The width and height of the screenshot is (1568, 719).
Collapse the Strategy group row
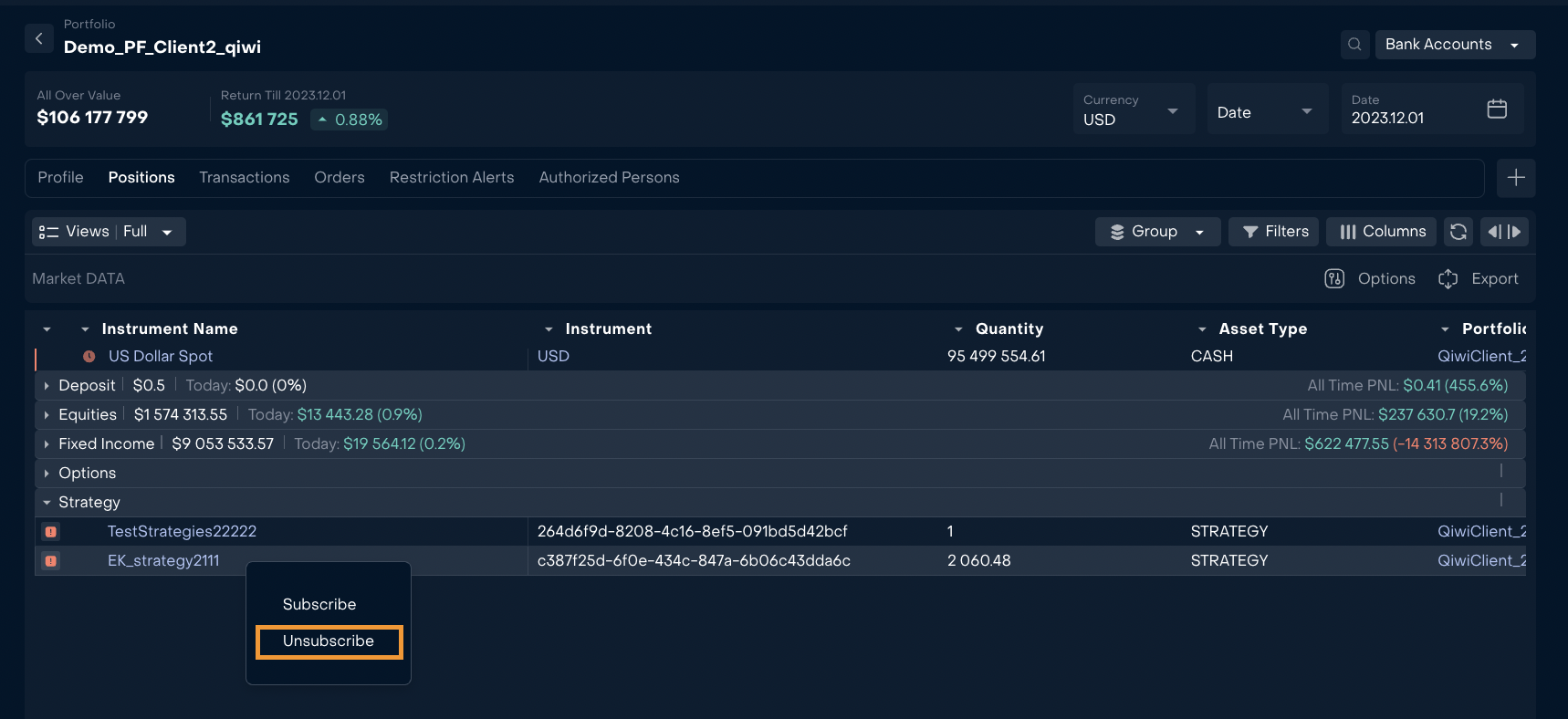[47, 503]
